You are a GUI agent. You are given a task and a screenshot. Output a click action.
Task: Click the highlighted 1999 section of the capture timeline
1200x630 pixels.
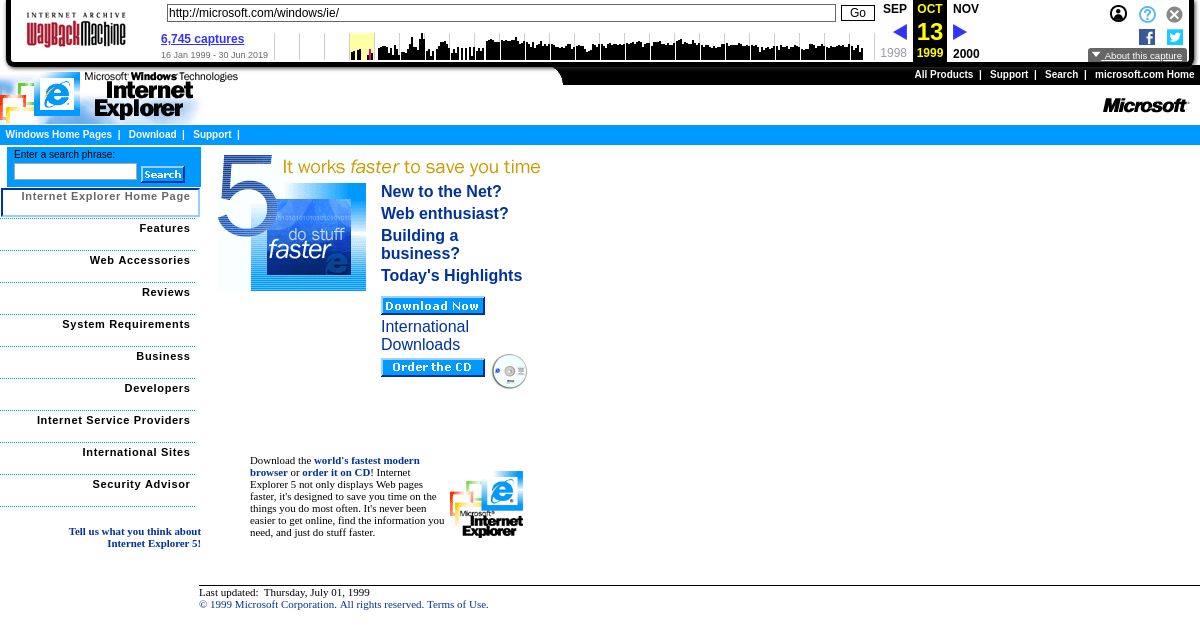tap(362, 46)
